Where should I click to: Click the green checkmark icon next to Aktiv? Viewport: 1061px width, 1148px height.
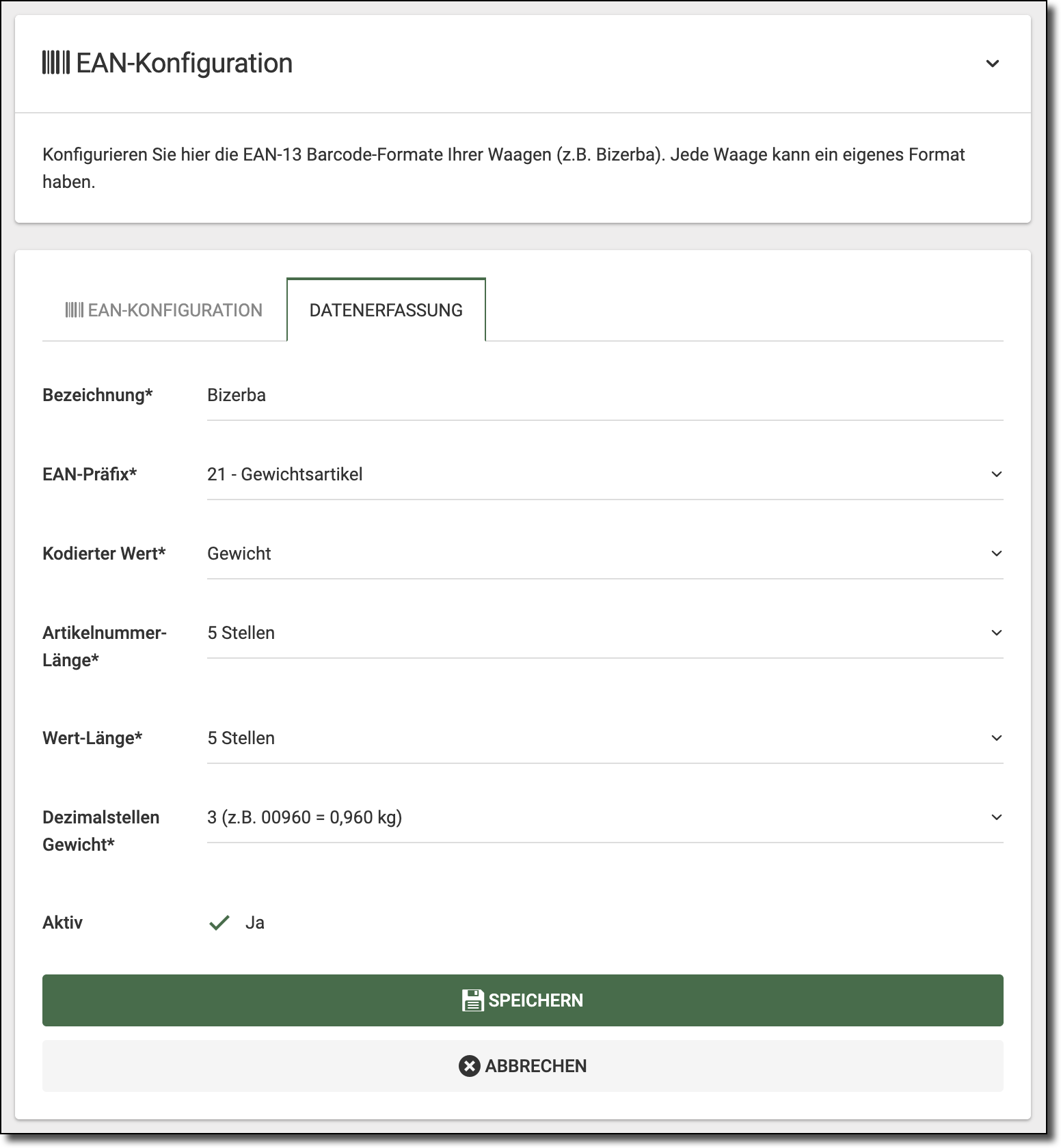click(x=219, y=923)
